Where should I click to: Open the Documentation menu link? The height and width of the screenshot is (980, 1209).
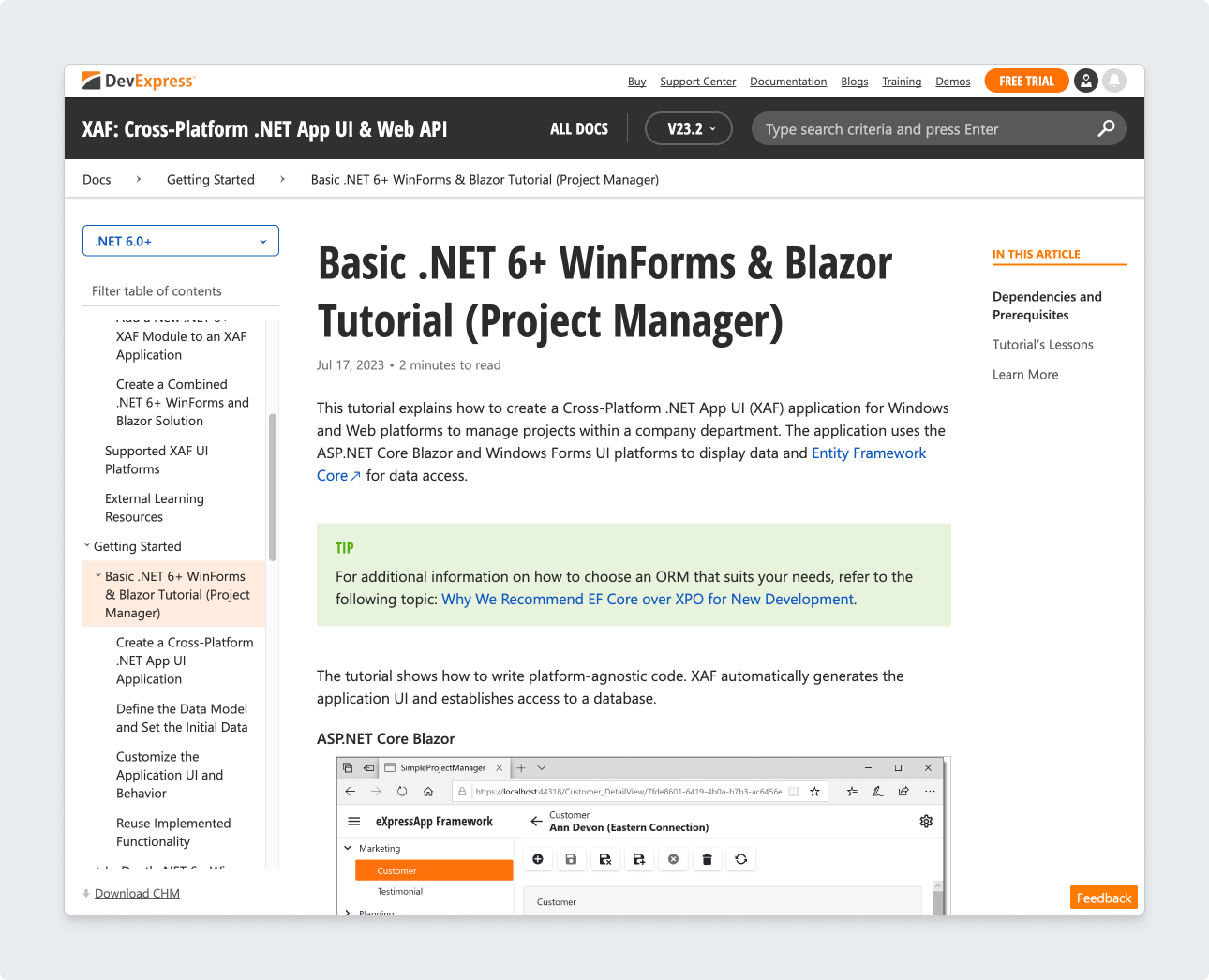point(788,82)
